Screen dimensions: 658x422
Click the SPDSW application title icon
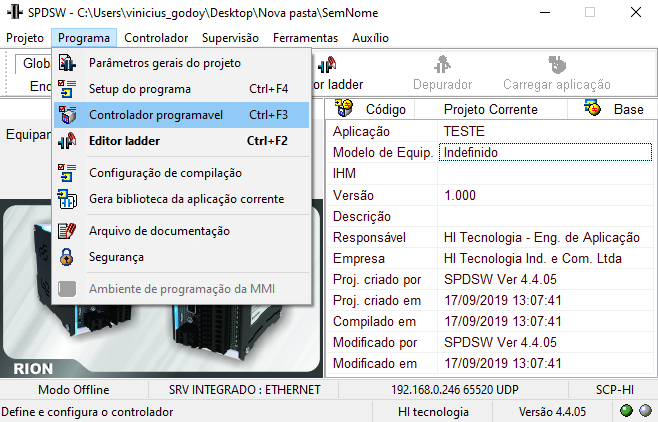(14, 12)
